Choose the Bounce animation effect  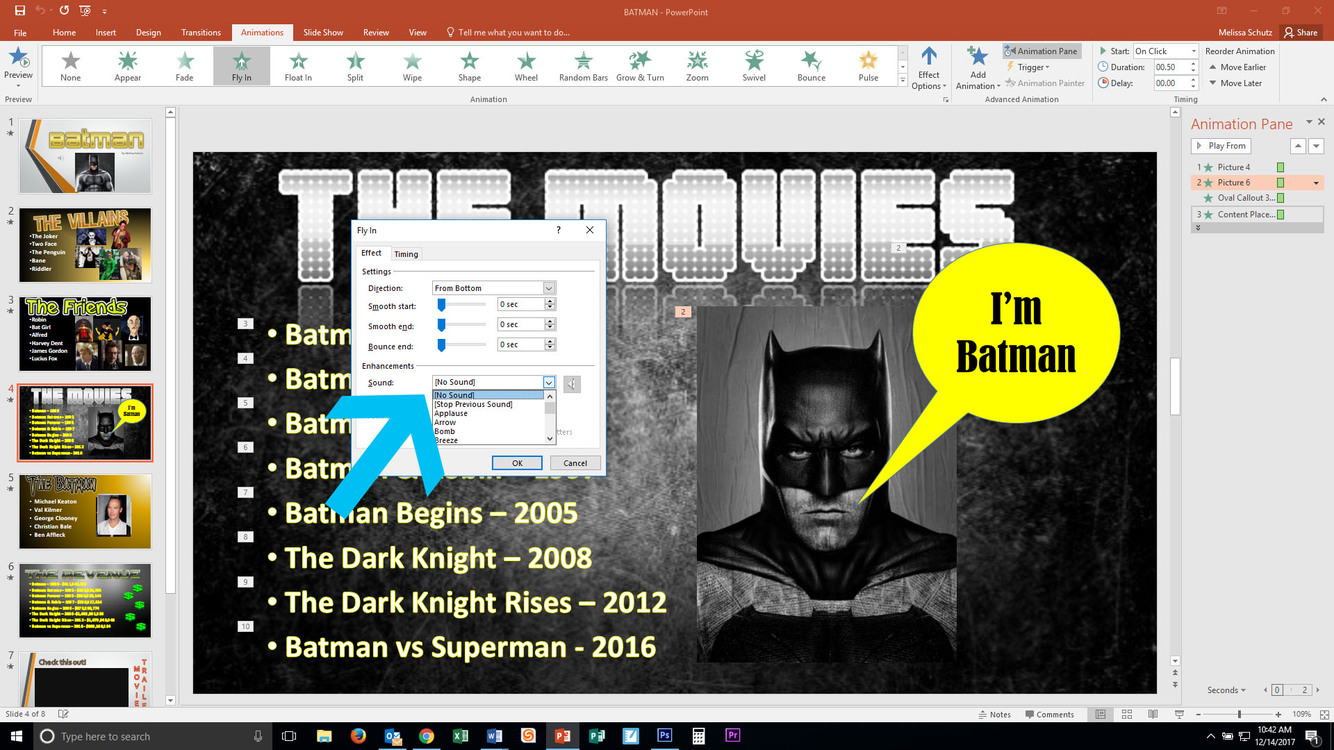[x=811, y=66]
